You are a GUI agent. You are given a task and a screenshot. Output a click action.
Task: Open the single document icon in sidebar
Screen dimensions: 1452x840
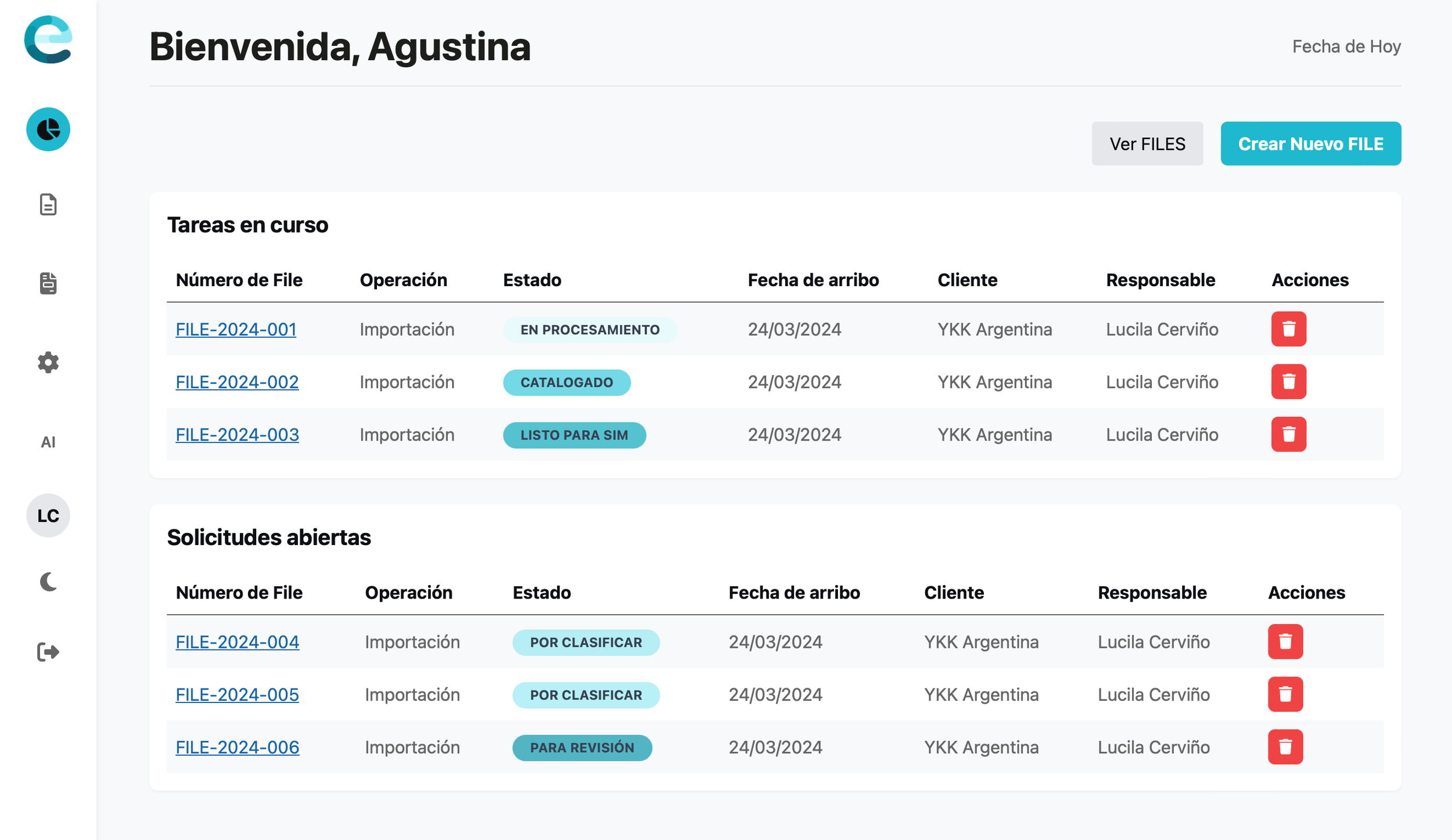coord(48,205)
